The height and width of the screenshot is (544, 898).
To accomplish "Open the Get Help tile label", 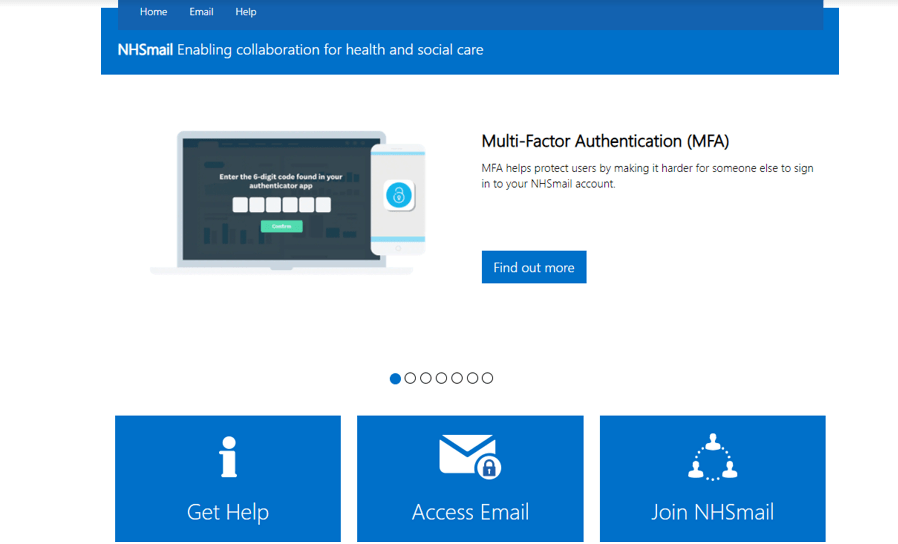I will point(228,512).
